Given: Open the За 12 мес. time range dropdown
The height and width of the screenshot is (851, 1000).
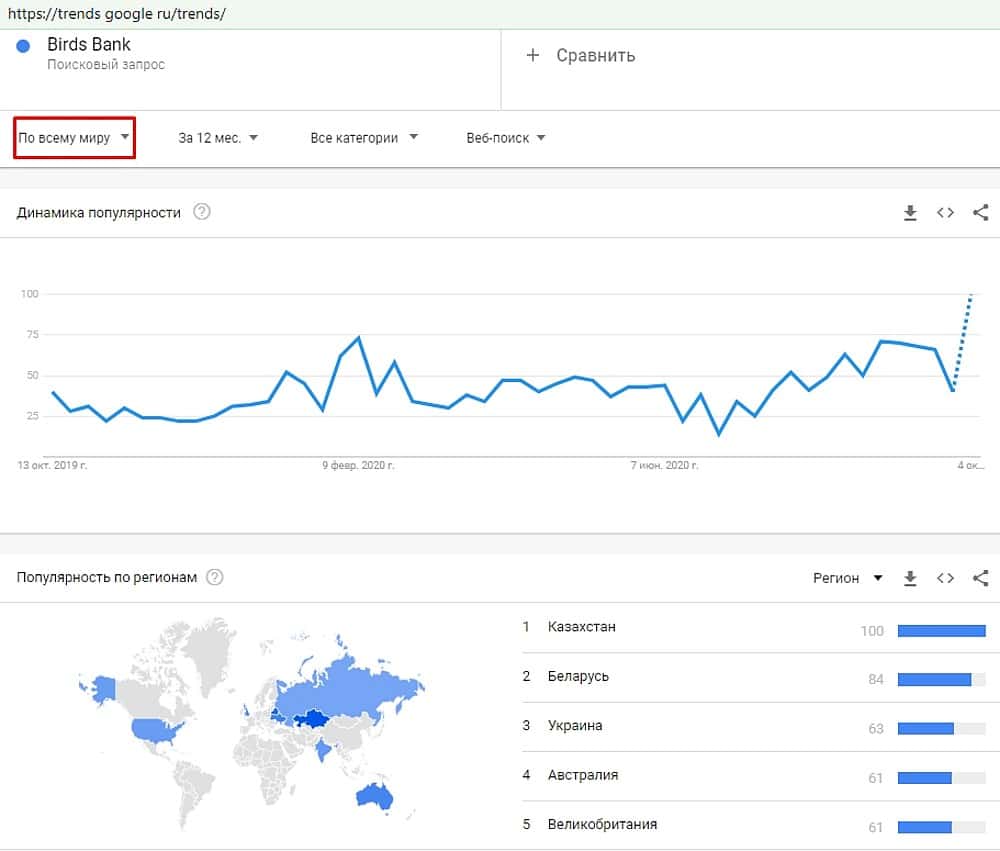Looking at the screenshot, I should 218,138.
